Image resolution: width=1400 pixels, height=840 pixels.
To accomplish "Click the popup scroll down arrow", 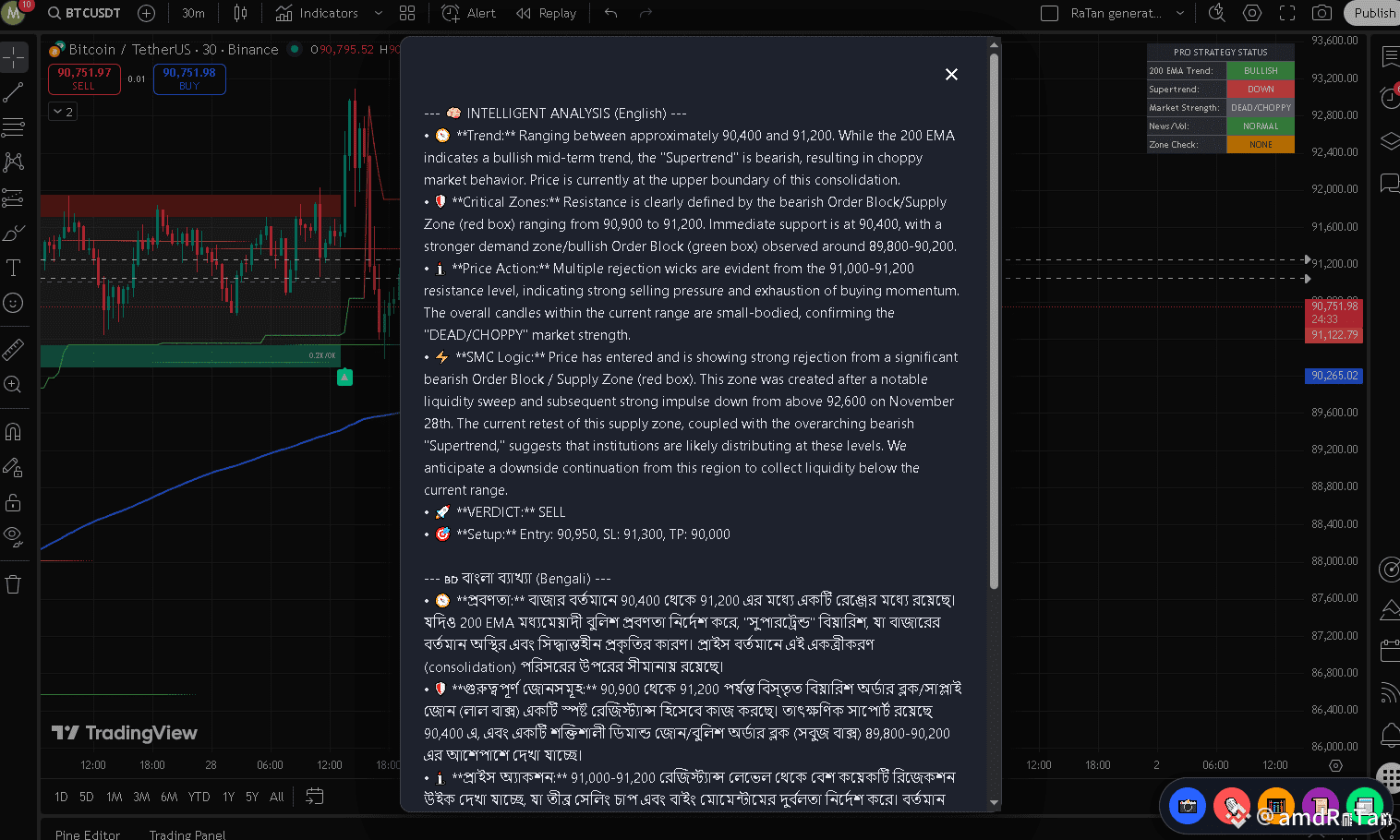I will (994, 802).
